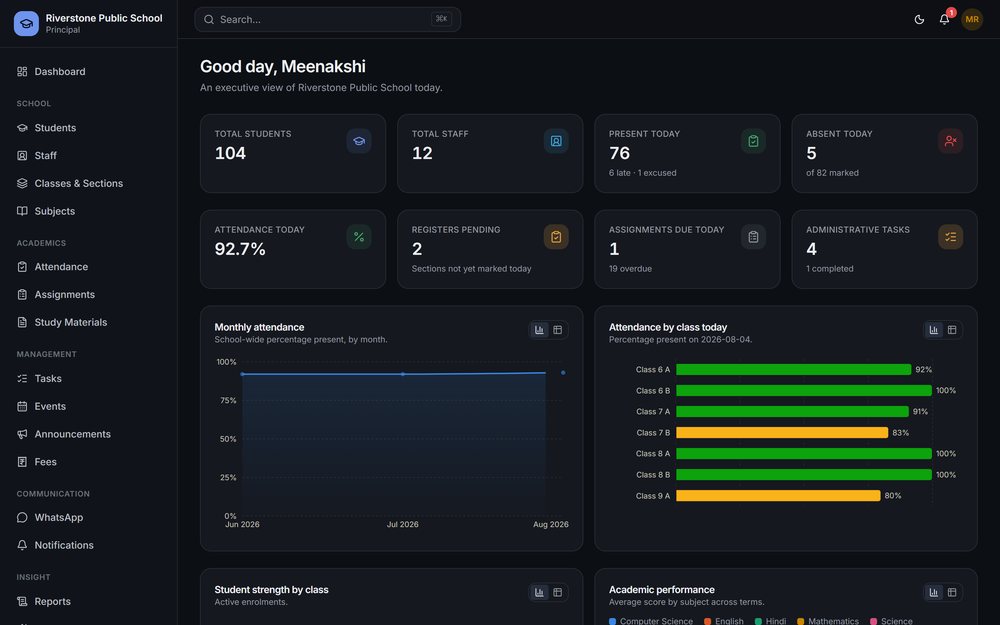Open Subjects in the sidebar
The image size is (1000, 625).
pos(89,211)
